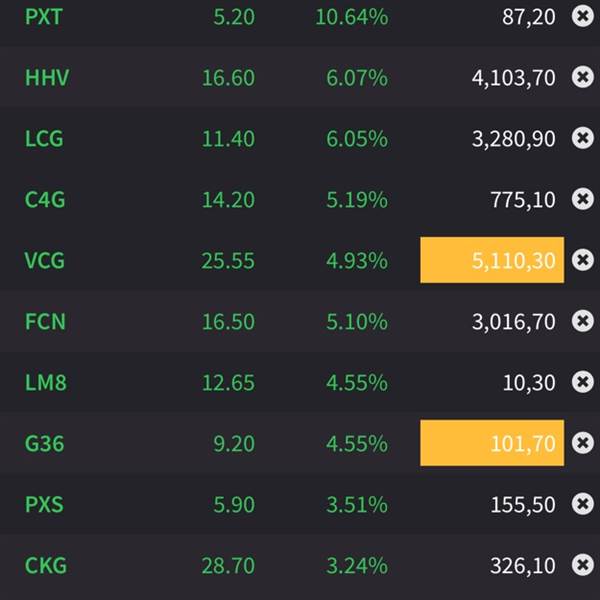The height and width of the screenshot is (600, 600).
Task: Remove VCG from the list
Action: [582, 260]
